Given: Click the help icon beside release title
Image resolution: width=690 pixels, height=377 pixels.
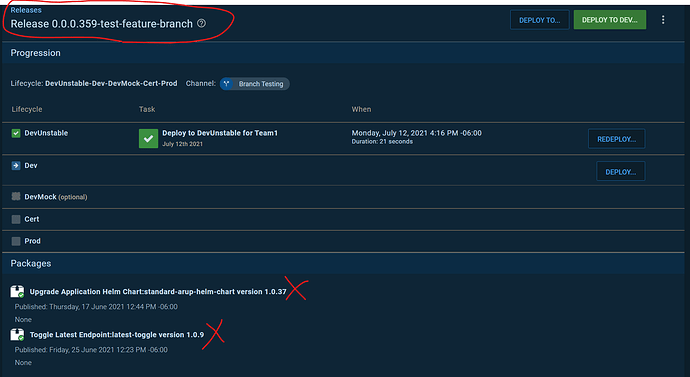Looking at the screenshot, I should coord(201,23).
